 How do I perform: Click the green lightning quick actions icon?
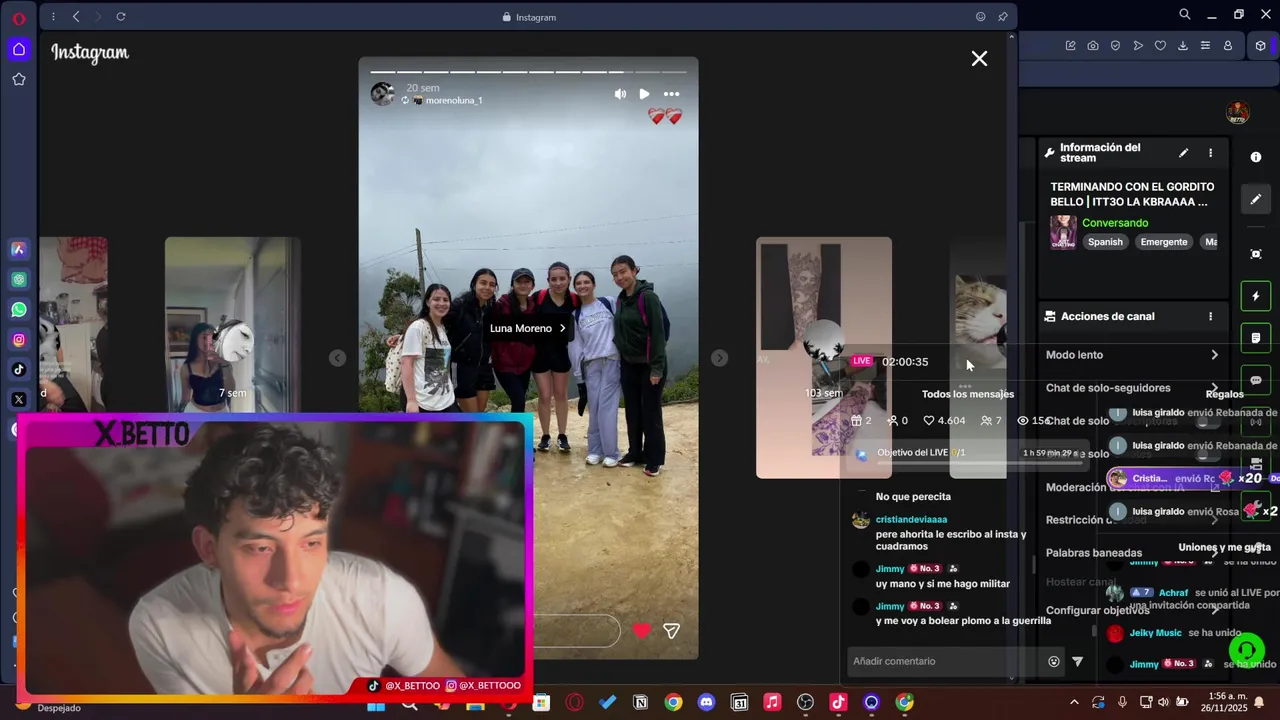[1256, 296]
